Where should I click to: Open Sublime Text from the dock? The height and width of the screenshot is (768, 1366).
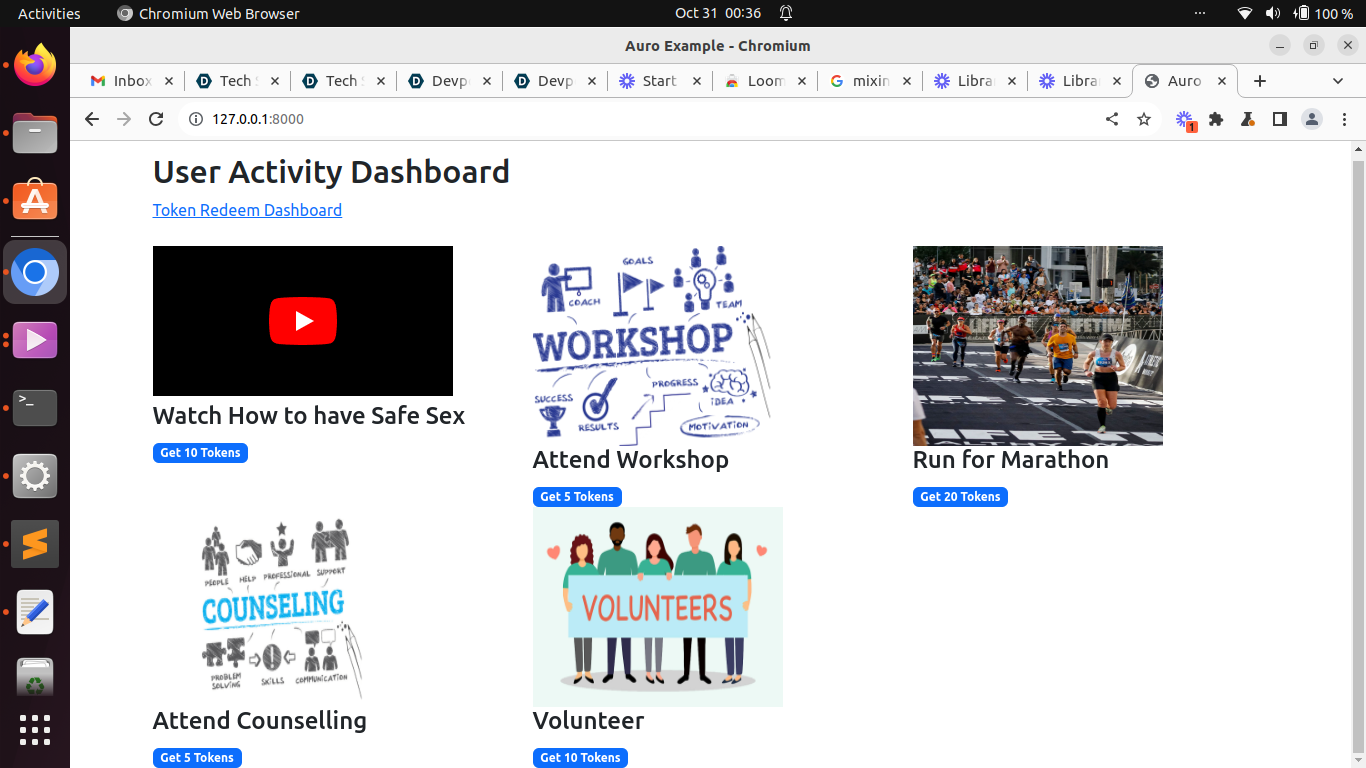click(x=35, y=544)
